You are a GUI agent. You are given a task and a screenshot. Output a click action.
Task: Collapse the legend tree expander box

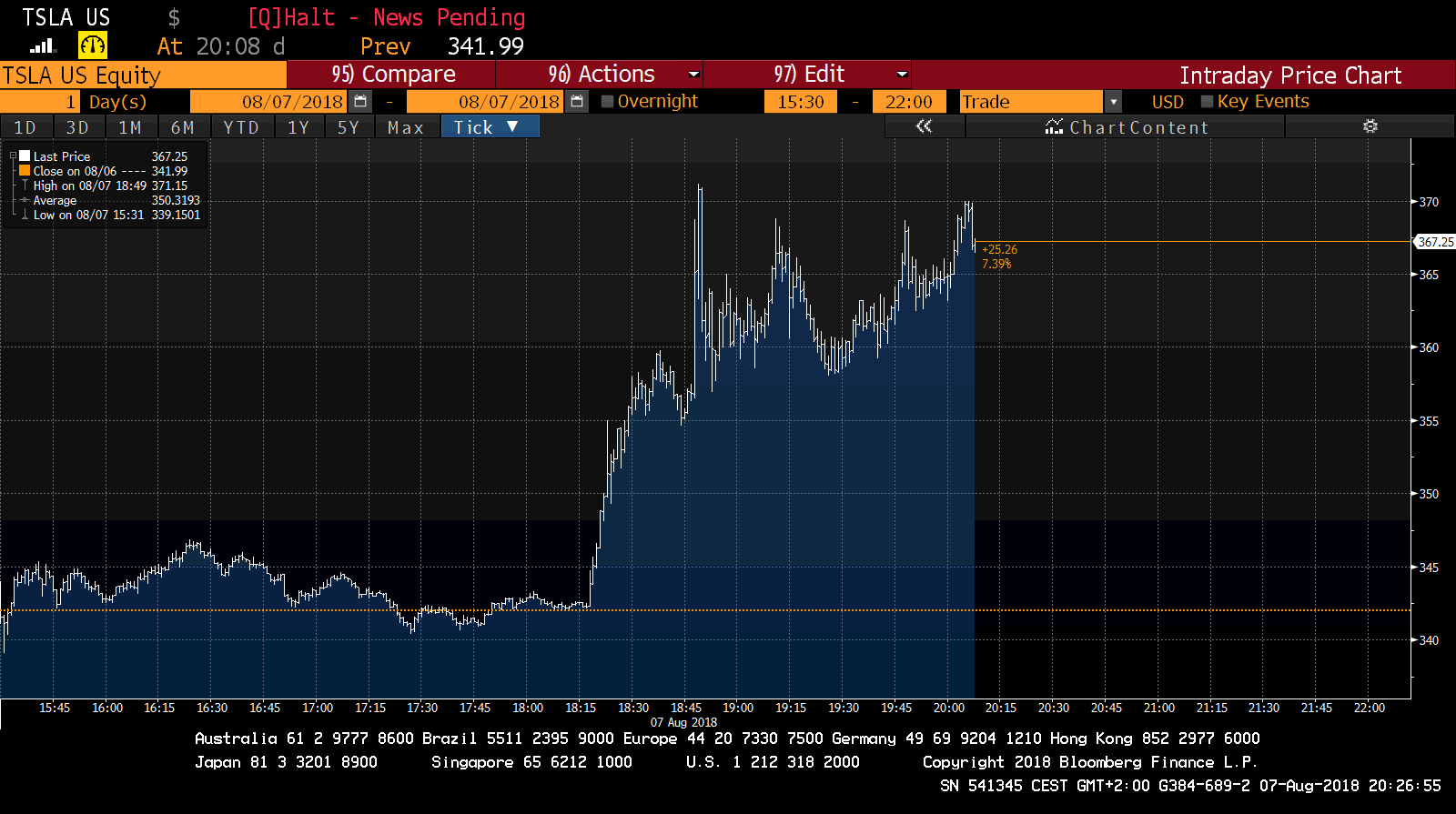point(13,156)
